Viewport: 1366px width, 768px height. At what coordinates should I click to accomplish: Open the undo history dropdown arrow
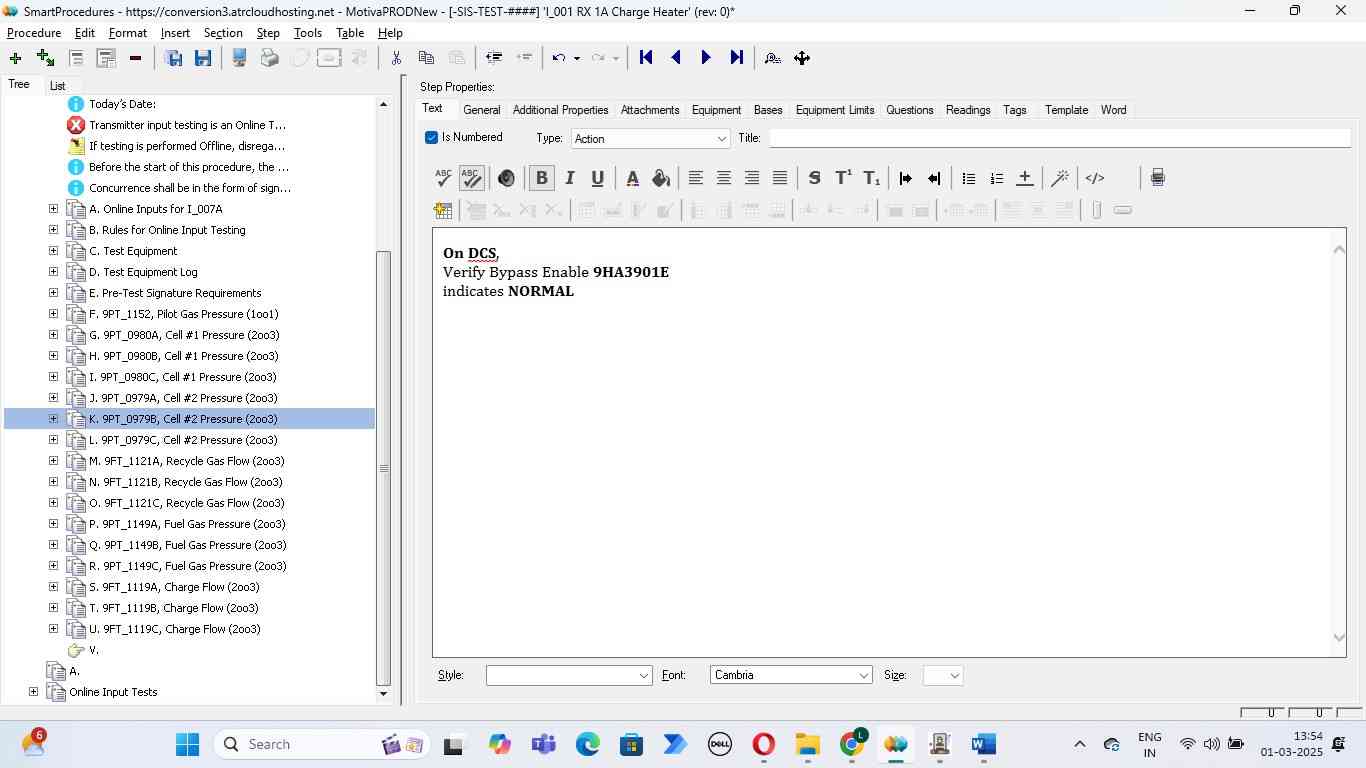tap(577, 58)
